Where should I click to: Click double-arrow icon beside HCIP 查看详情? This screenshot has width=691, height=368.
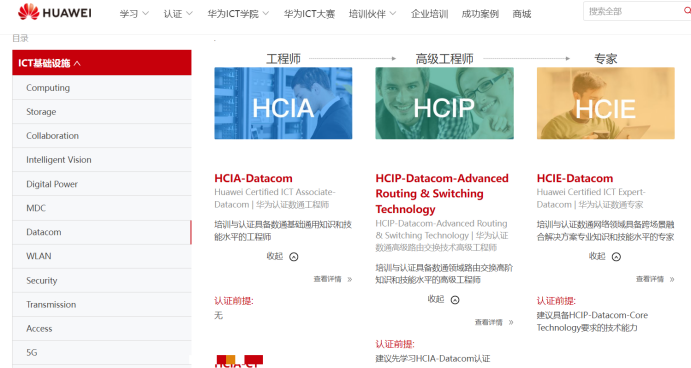pyautogui.click(x=511, y=322)
